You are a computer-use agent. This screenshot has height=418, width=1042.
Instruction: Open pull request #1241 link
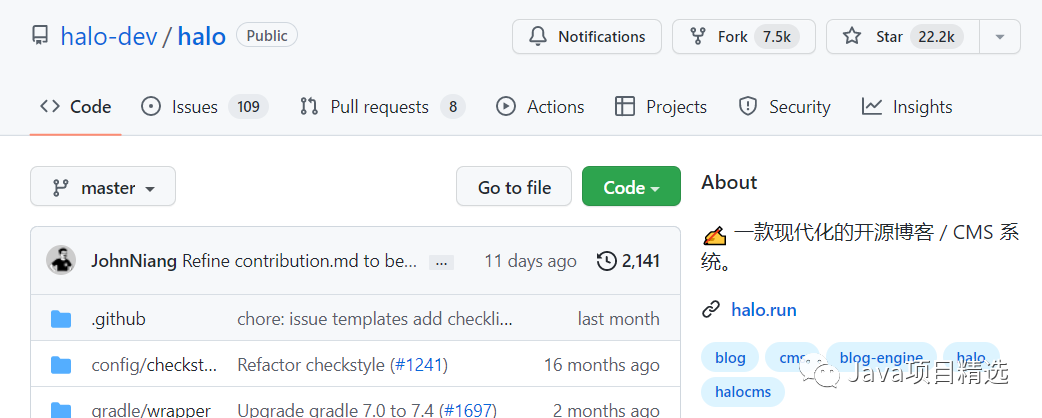coord(419,365)
